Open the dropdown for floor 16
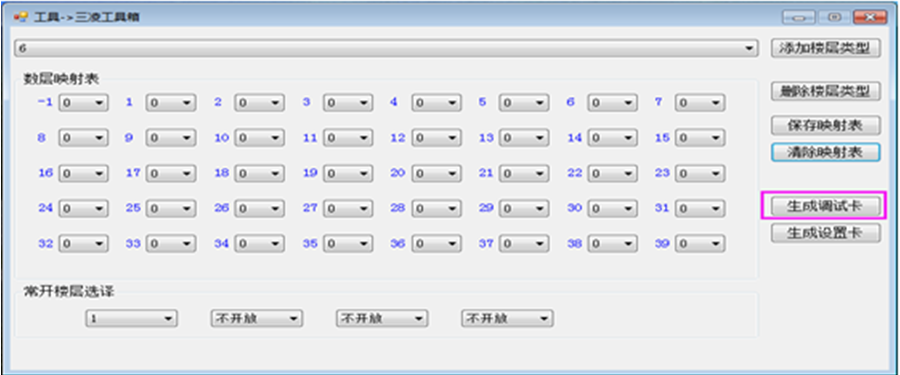 click(84, 173)
